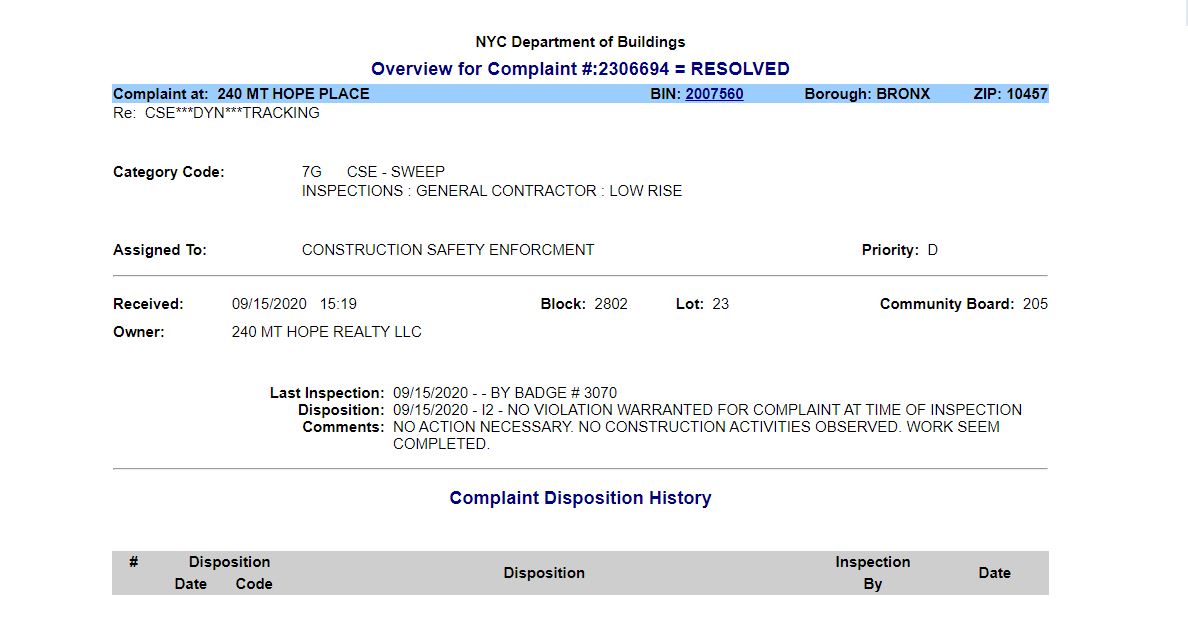
Task: Click the 'Owner:' label
Action: [139, 332]
